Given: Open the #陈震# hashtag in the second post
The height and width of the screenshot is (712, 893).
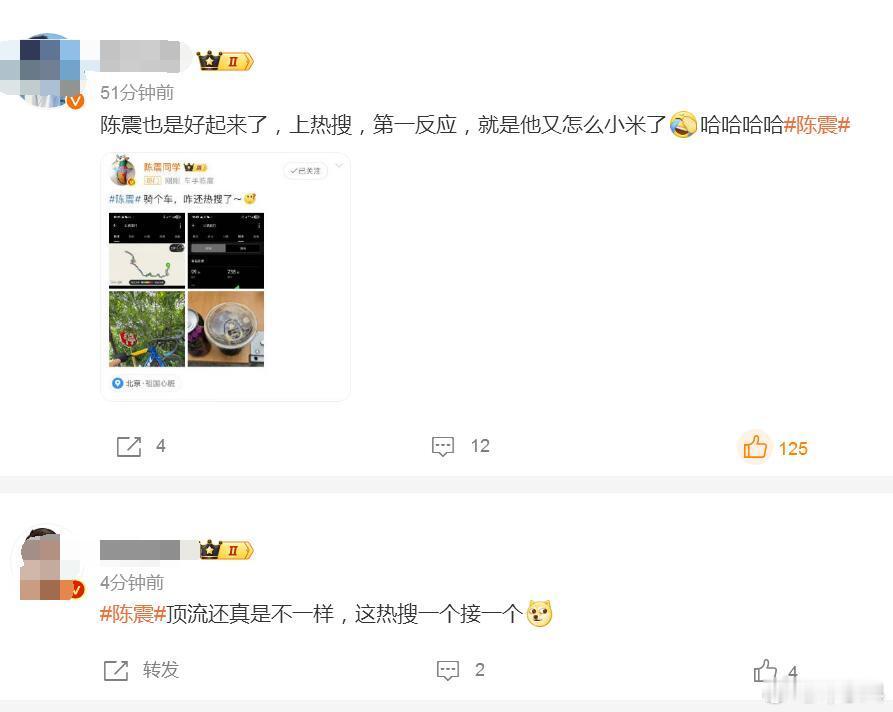Looking at the screenshot, I should tap(133, 613).
